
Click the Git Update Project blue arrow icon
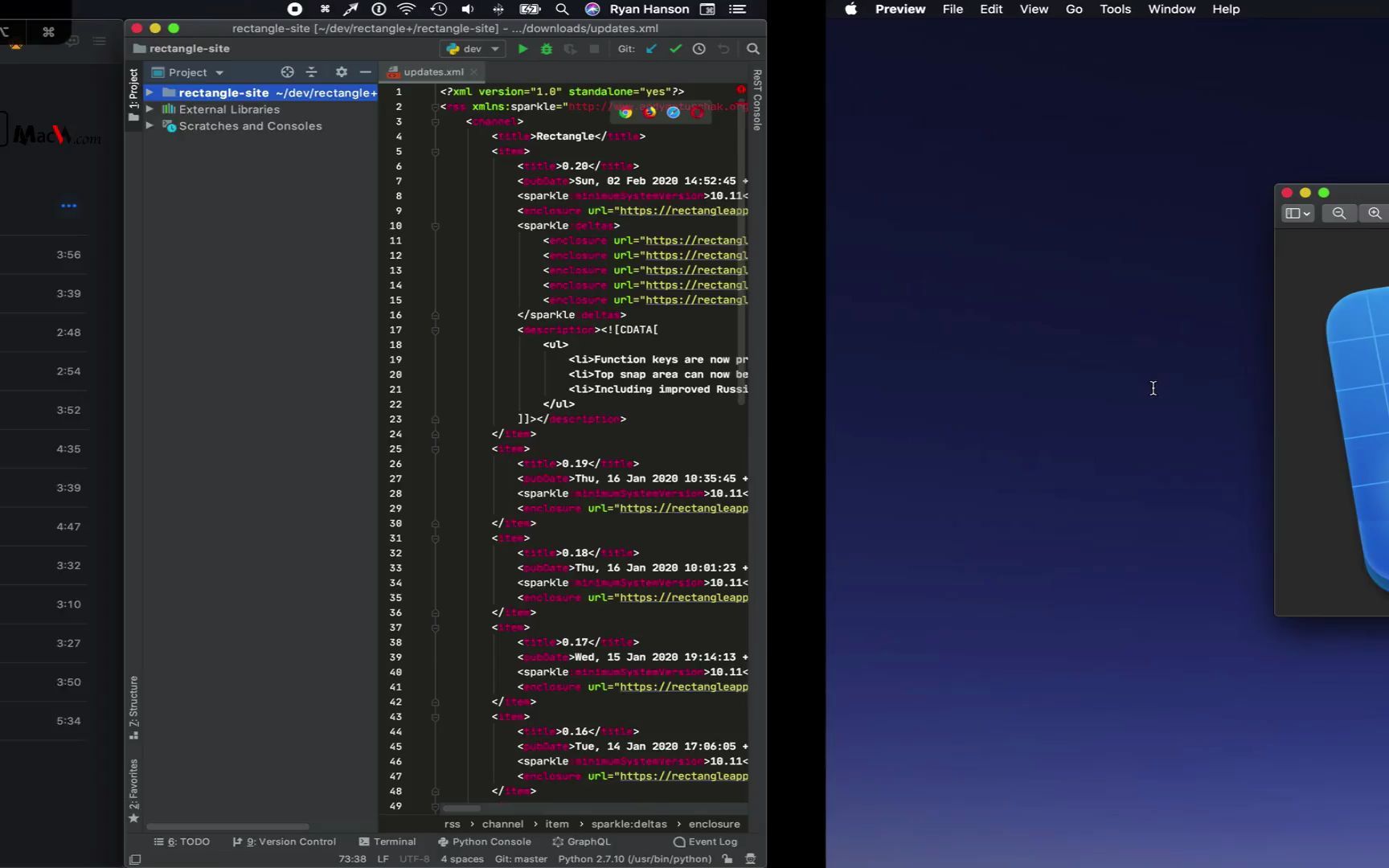(652, 49)
